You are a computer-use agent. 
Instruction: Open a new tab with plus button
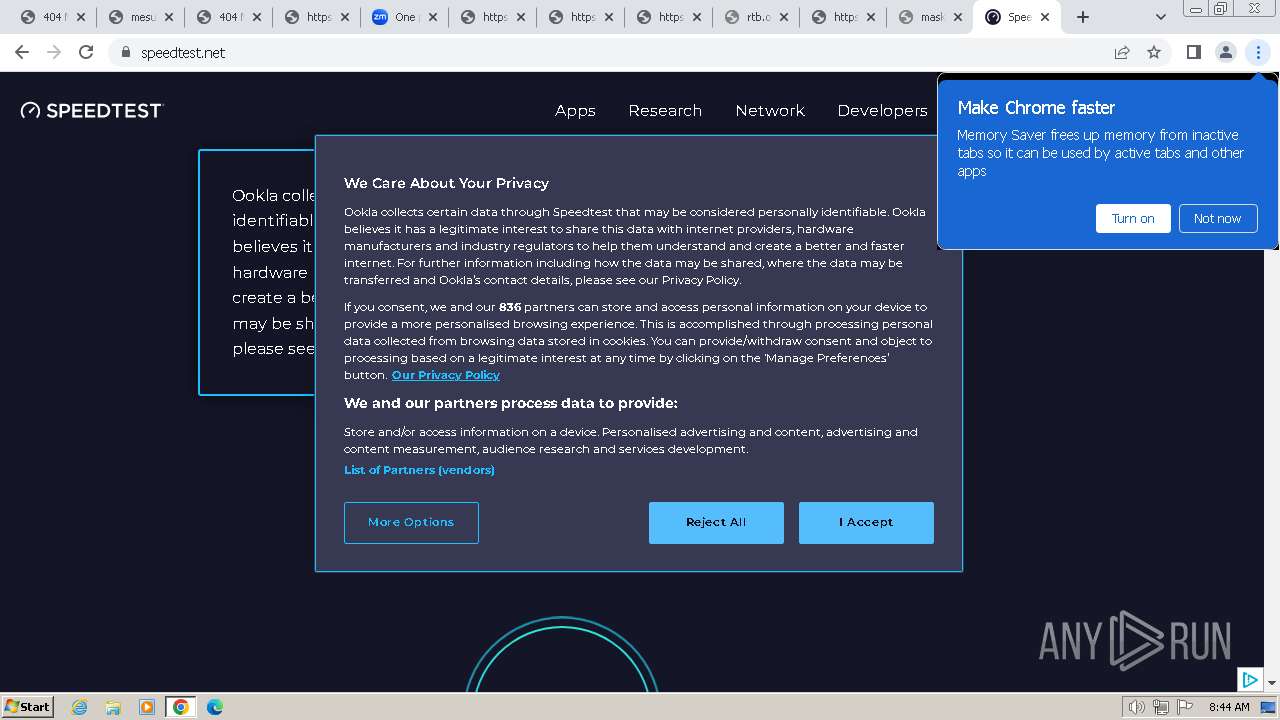[x=1083, y=17]
